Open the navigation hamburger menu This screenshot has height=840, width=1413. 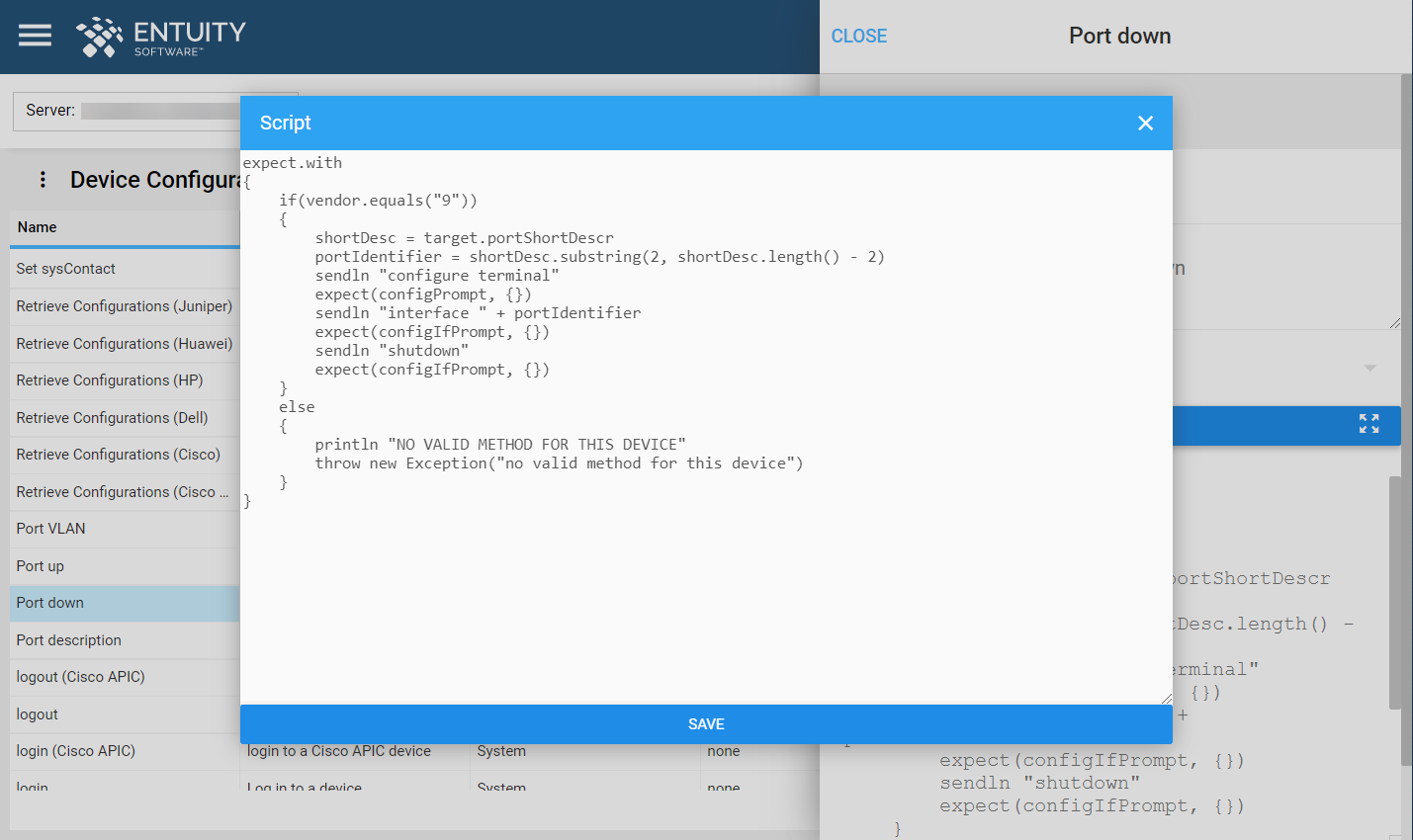point(34,35)
